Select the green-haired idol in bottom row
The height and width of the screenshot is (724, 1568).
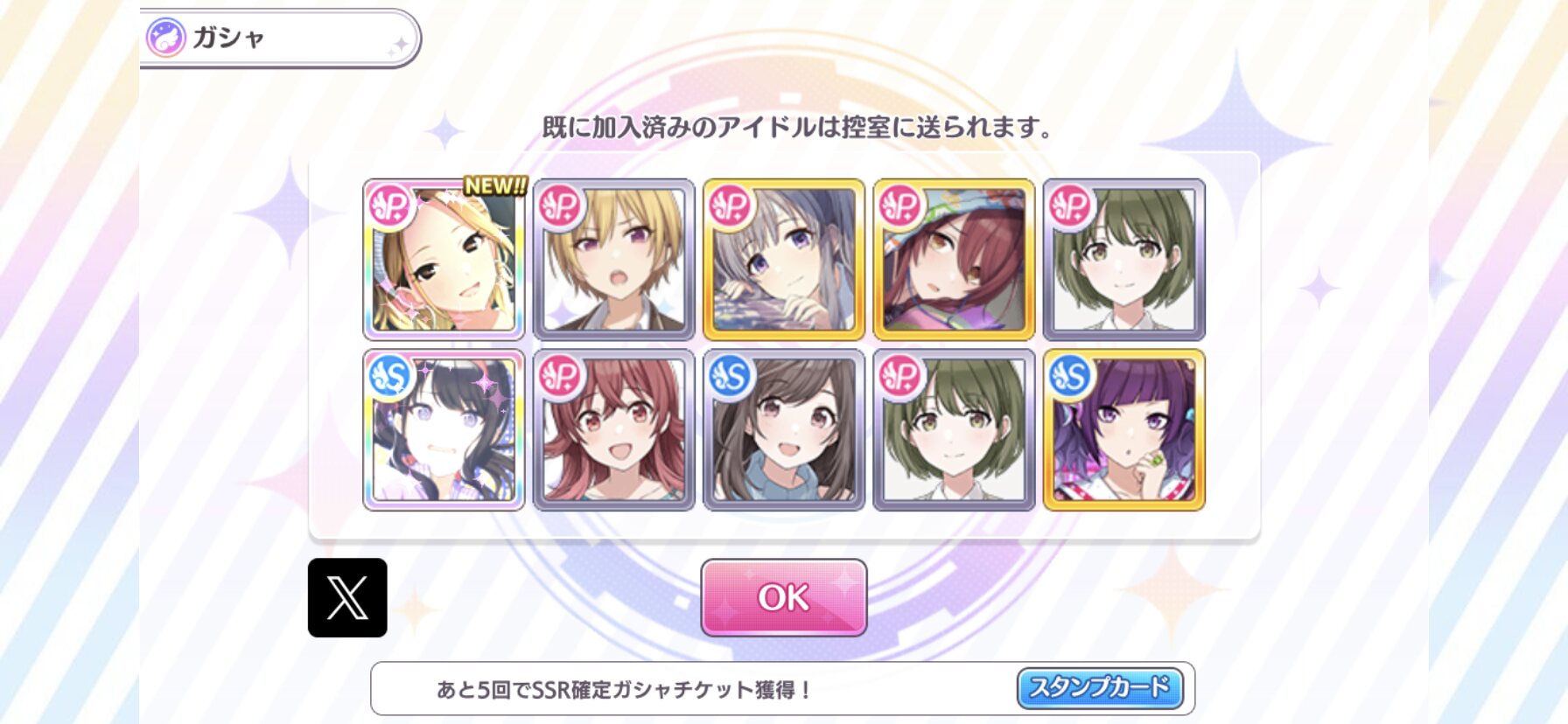(954, 430)
